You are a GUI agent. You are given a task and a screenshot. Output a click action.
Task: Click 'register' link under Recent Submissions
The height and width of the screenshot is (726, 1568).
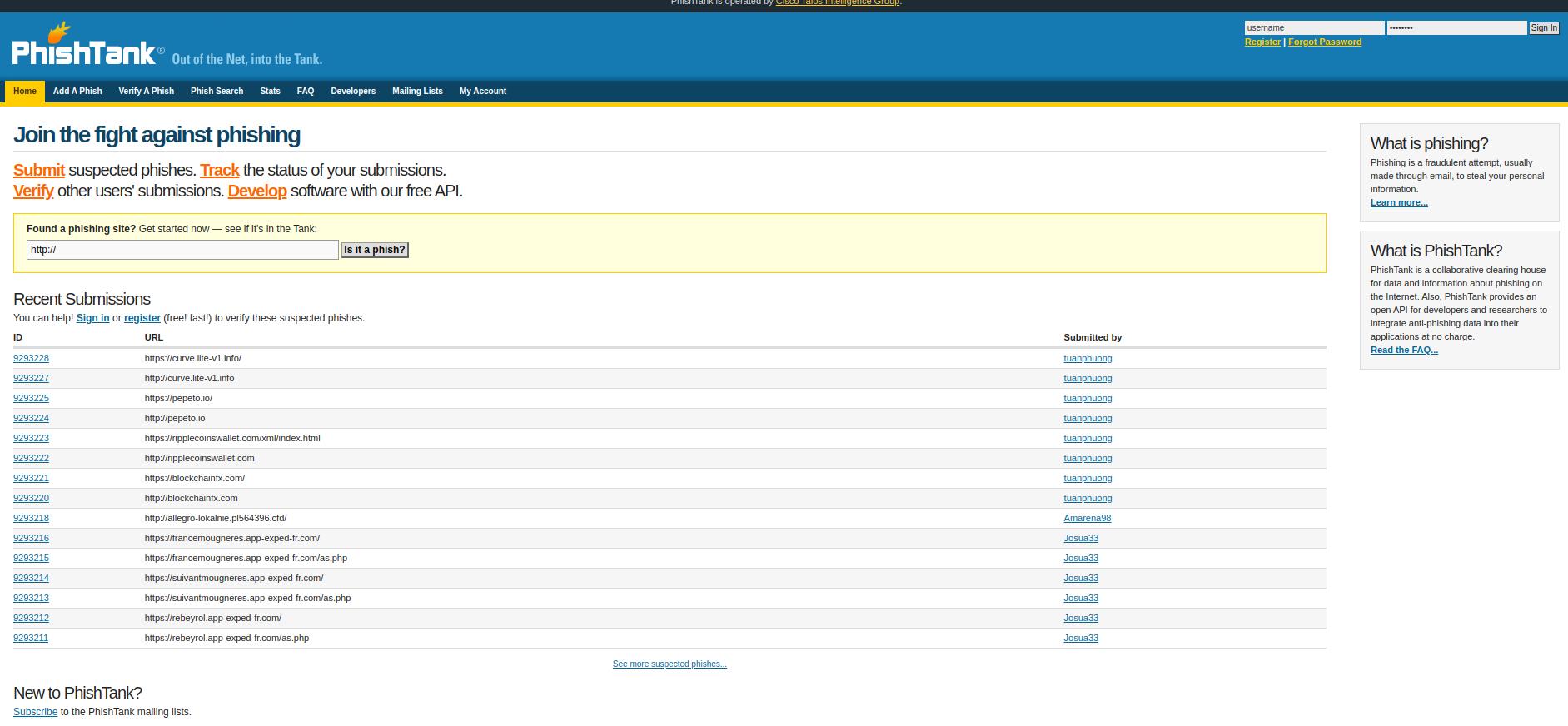[142, 318]
